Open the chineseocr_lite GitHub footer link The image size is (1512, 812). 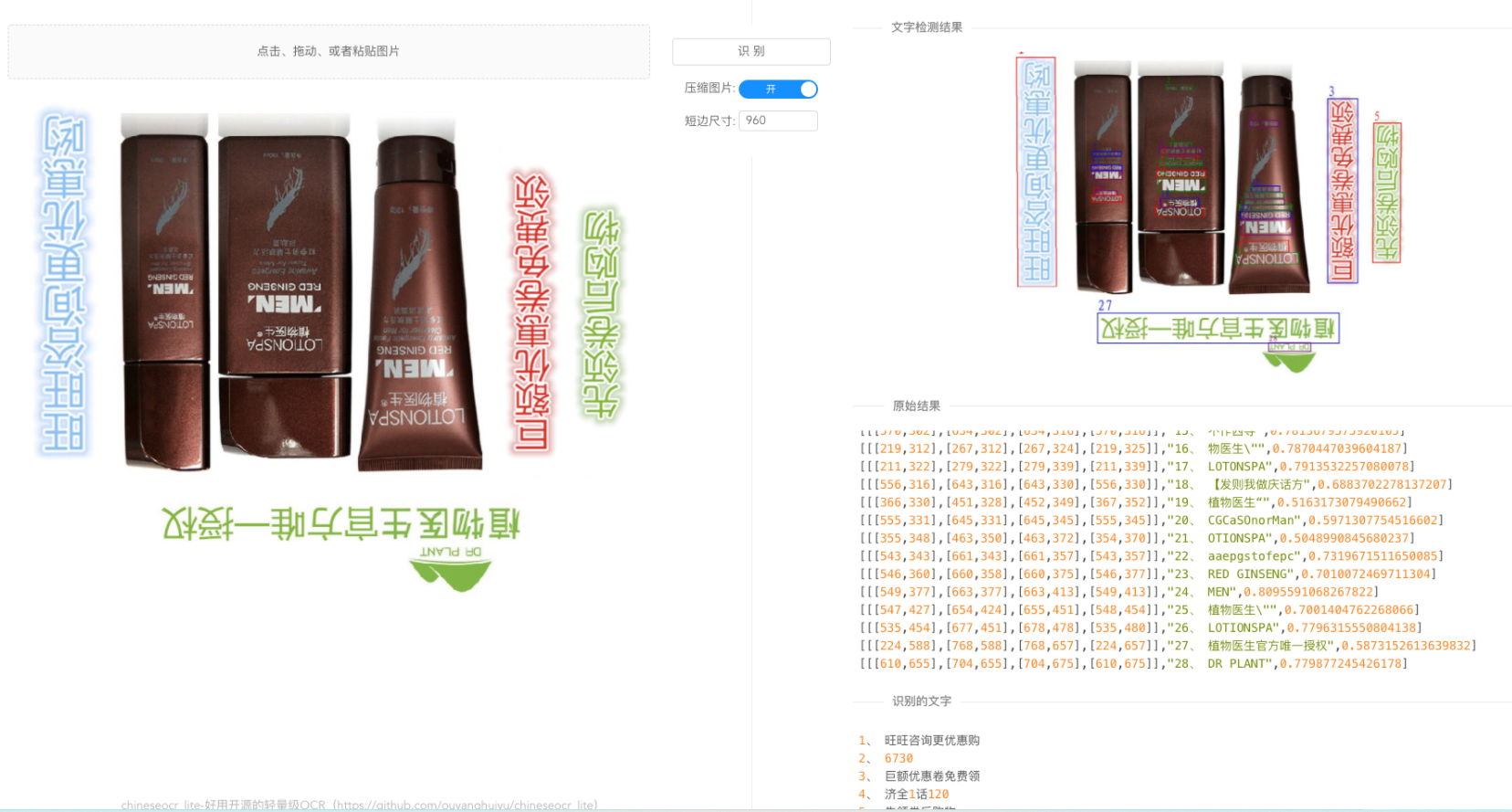(360, 805)
